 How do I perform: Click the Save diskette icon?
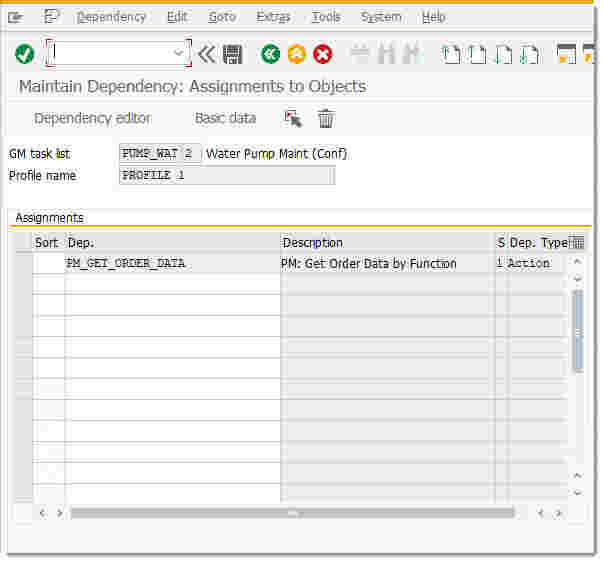click(x=233, y=54)
